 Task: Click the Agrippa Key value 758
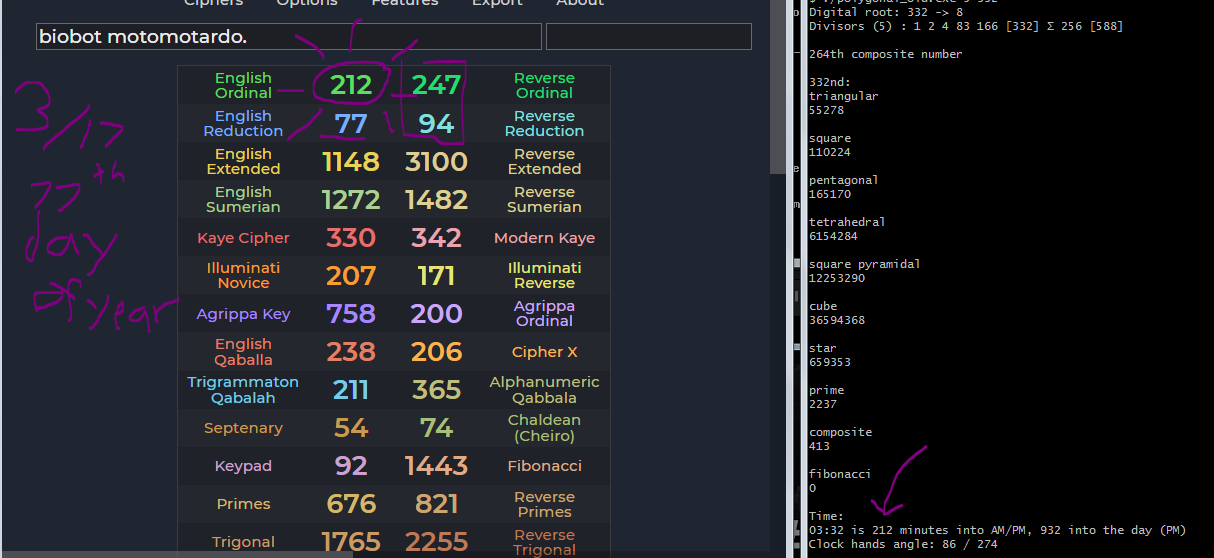point(351,313)
